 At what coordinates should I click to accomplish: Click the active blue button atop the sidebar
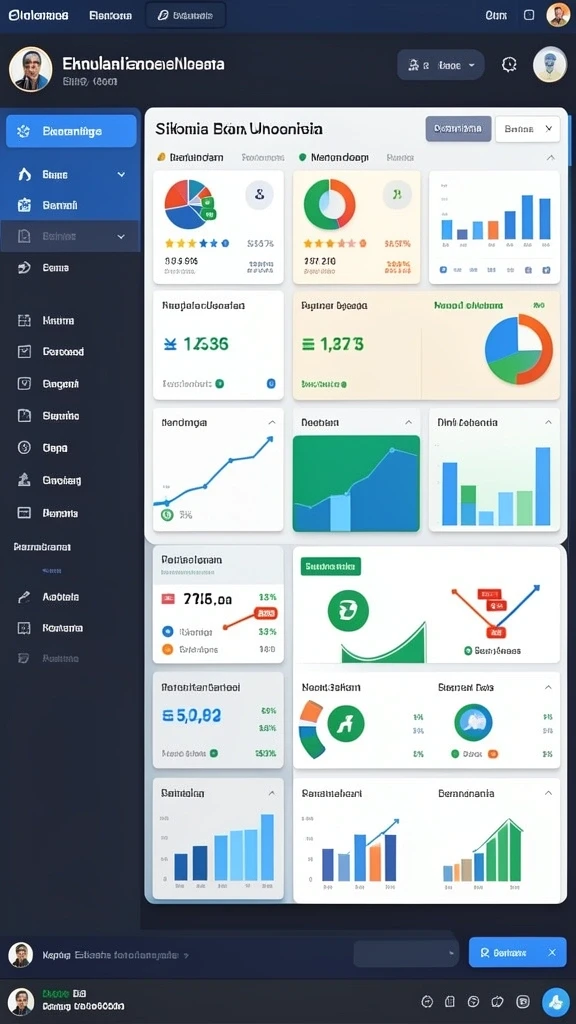pyautogui.click(x=71, y=131)
